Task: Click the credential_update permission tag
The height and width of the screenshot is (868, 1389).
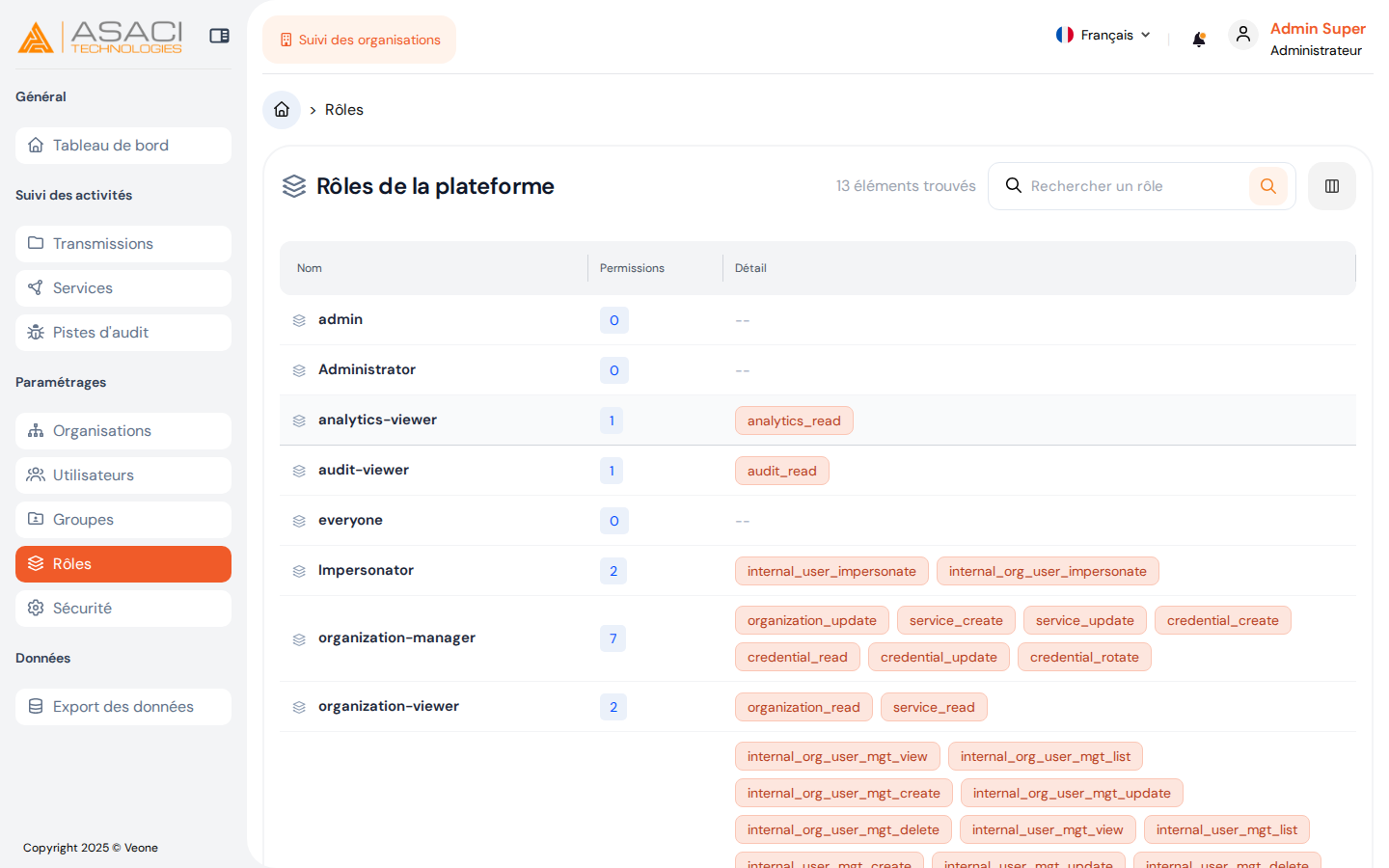Action: 939,657
